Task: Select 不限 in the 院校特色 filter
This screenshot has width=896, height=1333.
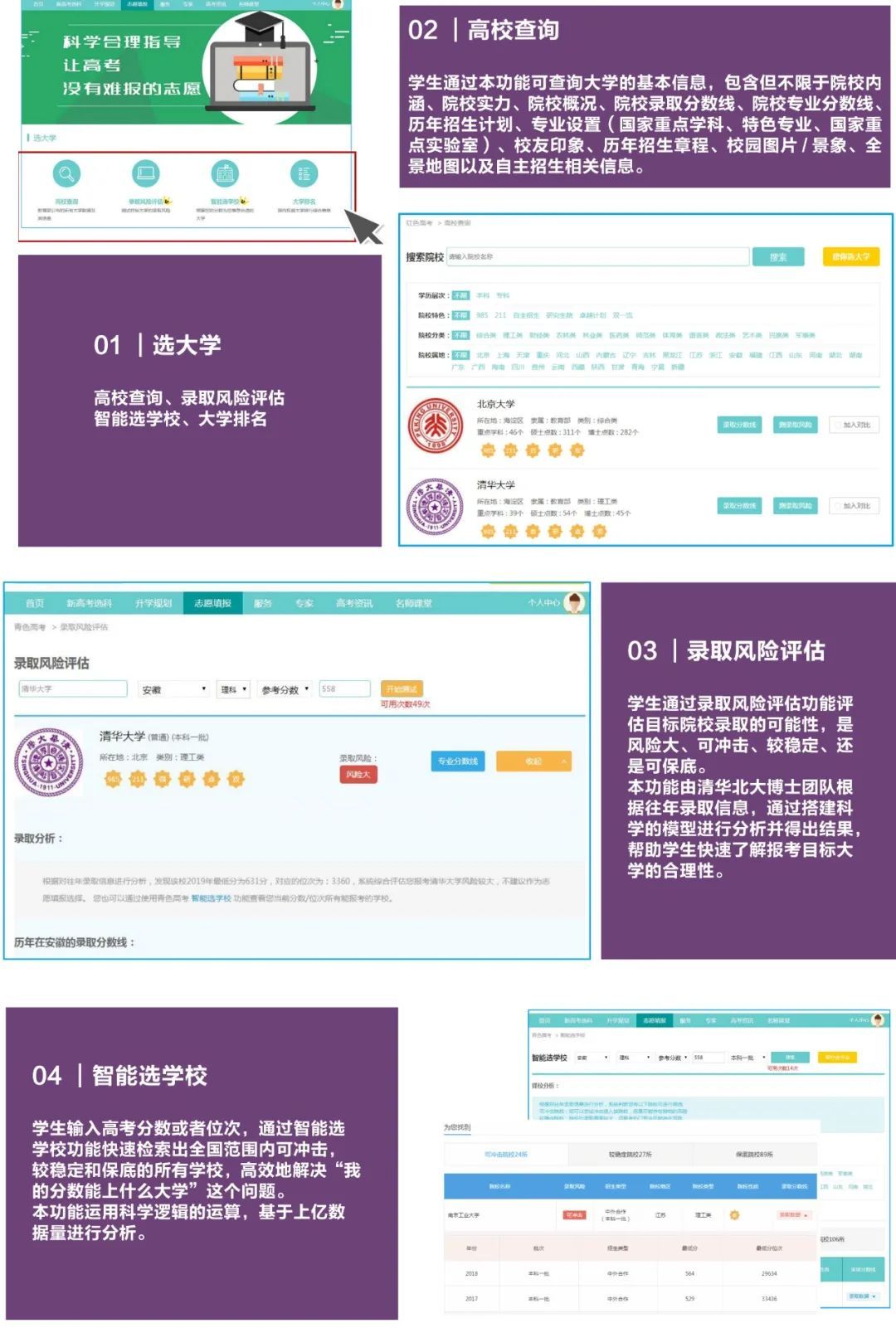Action: [460, 315]
